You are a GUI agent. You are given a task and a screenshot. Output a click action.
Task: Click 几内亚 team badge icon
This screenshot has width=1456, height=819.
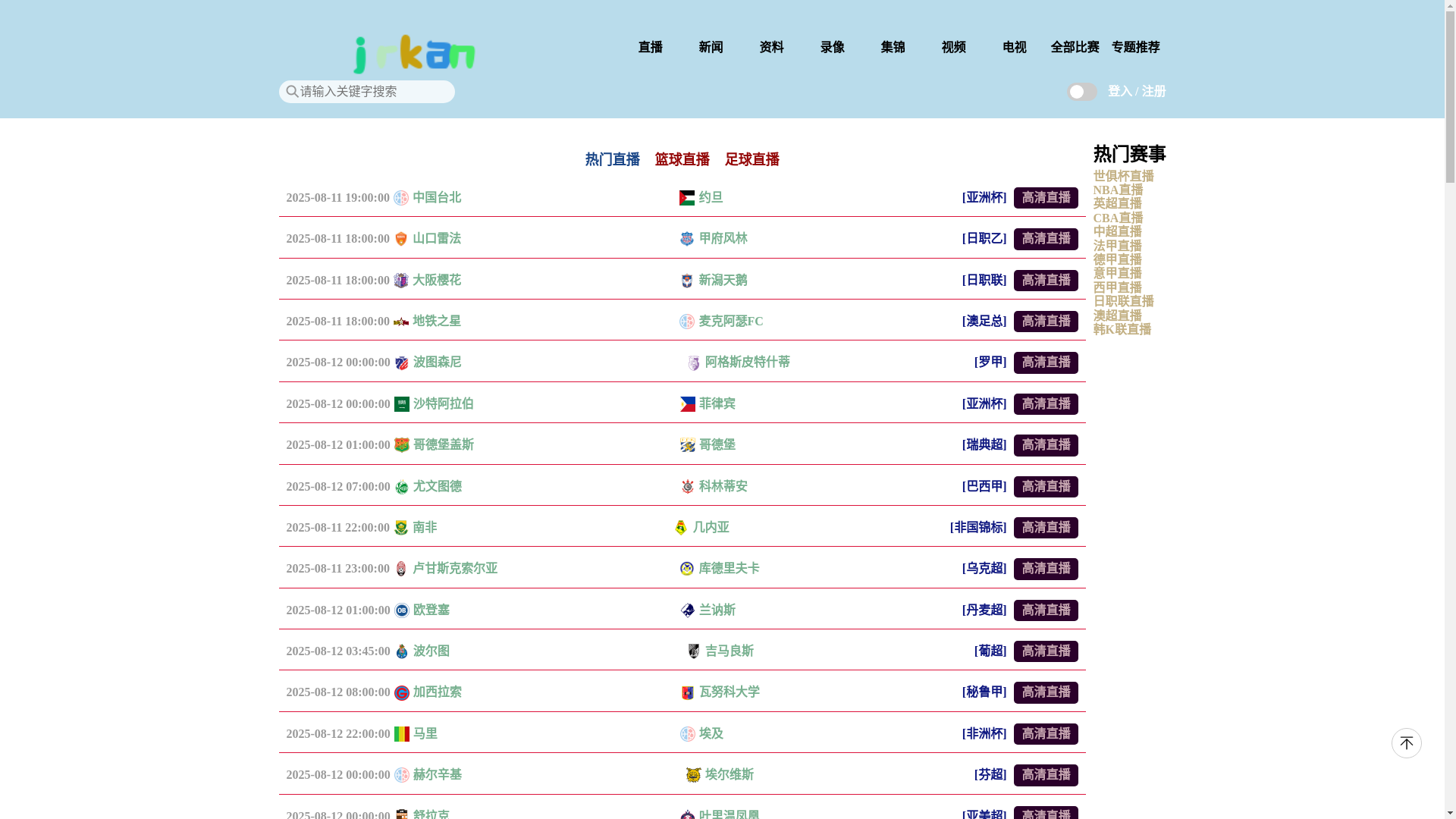tap(681, 528)
